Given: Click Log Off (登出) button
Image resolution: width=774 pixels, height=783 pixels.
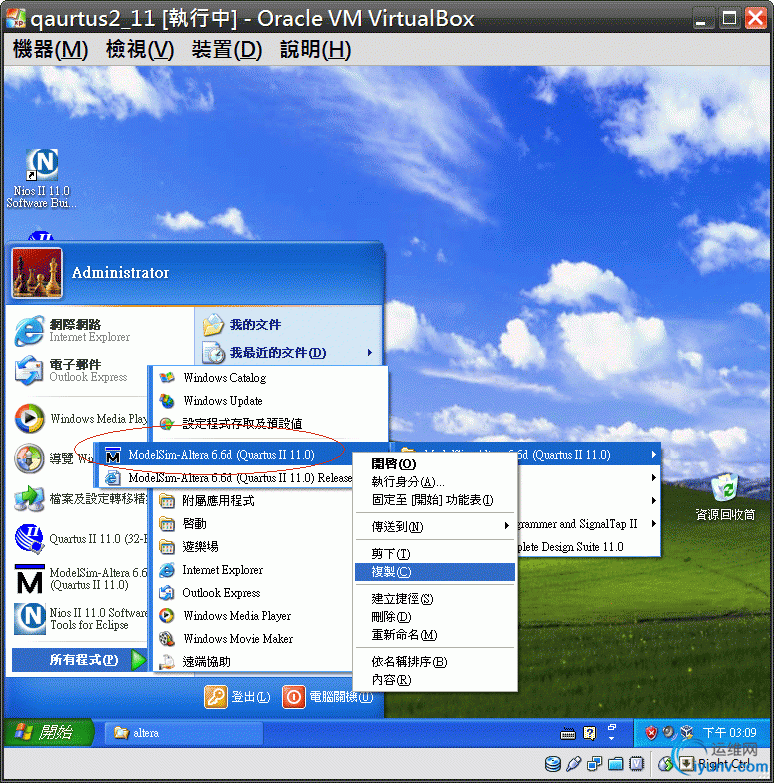Looking at the screenshot, I should pos(237,697).
